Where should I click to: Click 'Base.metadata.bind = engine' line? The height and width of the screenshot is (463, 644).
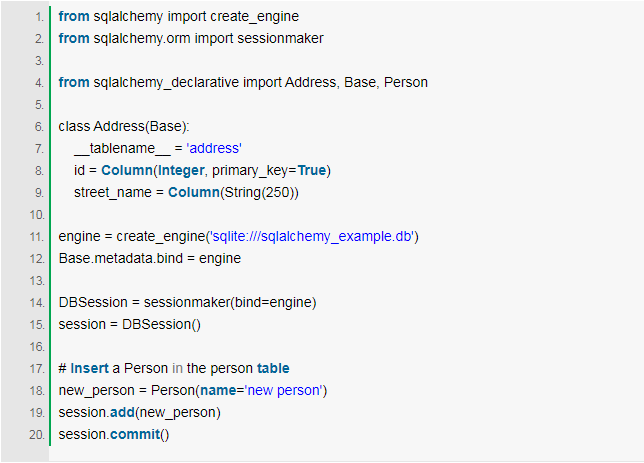[149, 258]
